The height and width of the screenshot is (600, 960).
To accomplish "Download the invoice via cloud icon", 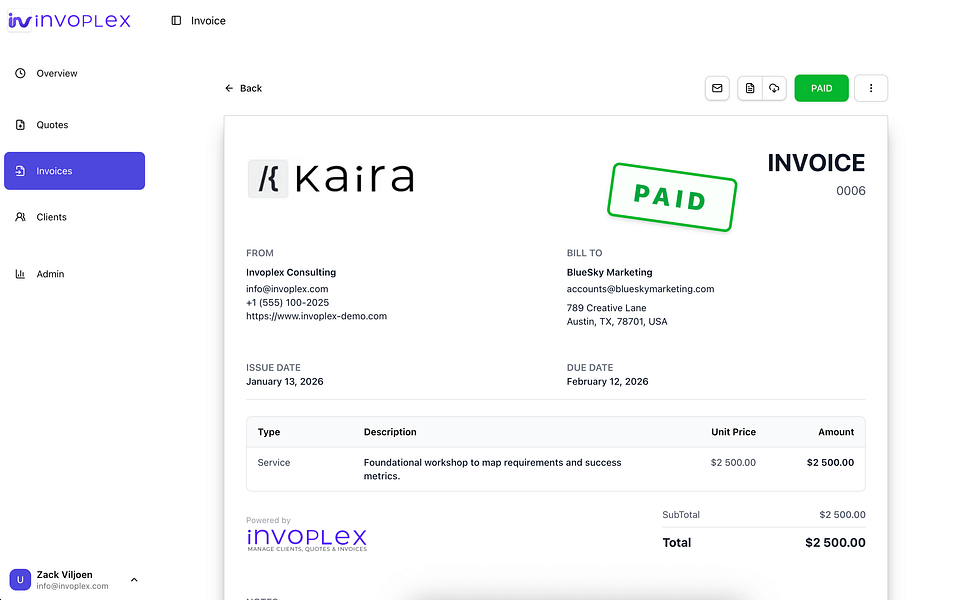I will (774, 88).
